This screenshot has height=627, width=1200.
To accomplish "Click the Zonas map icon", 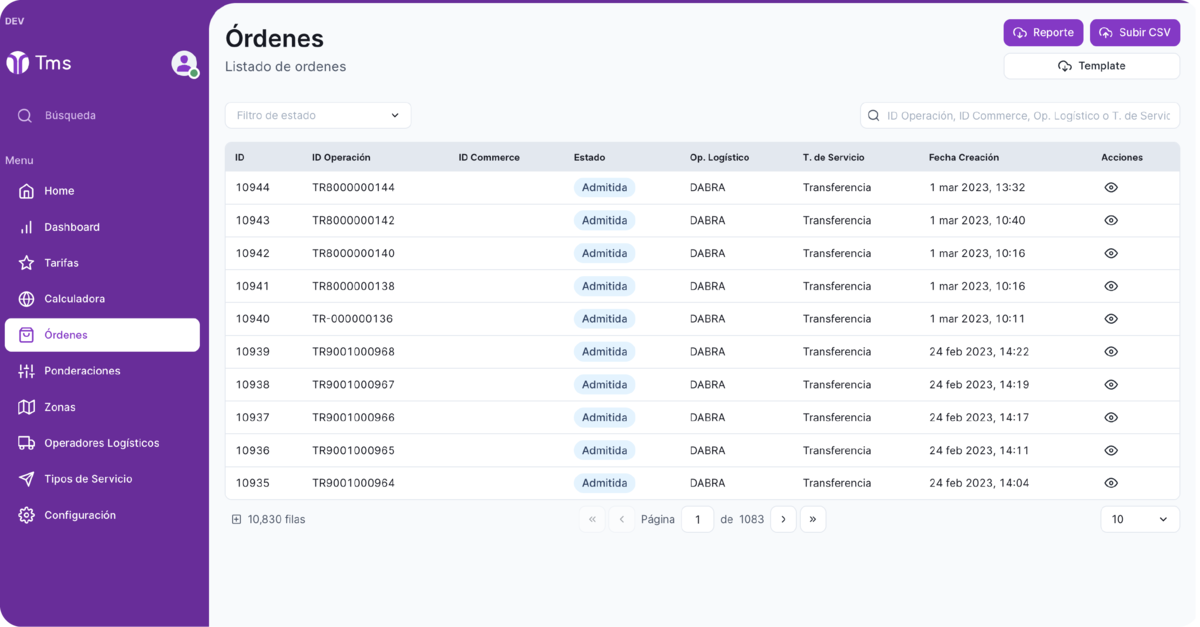I will pyautogui.click(x=27, y=407).
